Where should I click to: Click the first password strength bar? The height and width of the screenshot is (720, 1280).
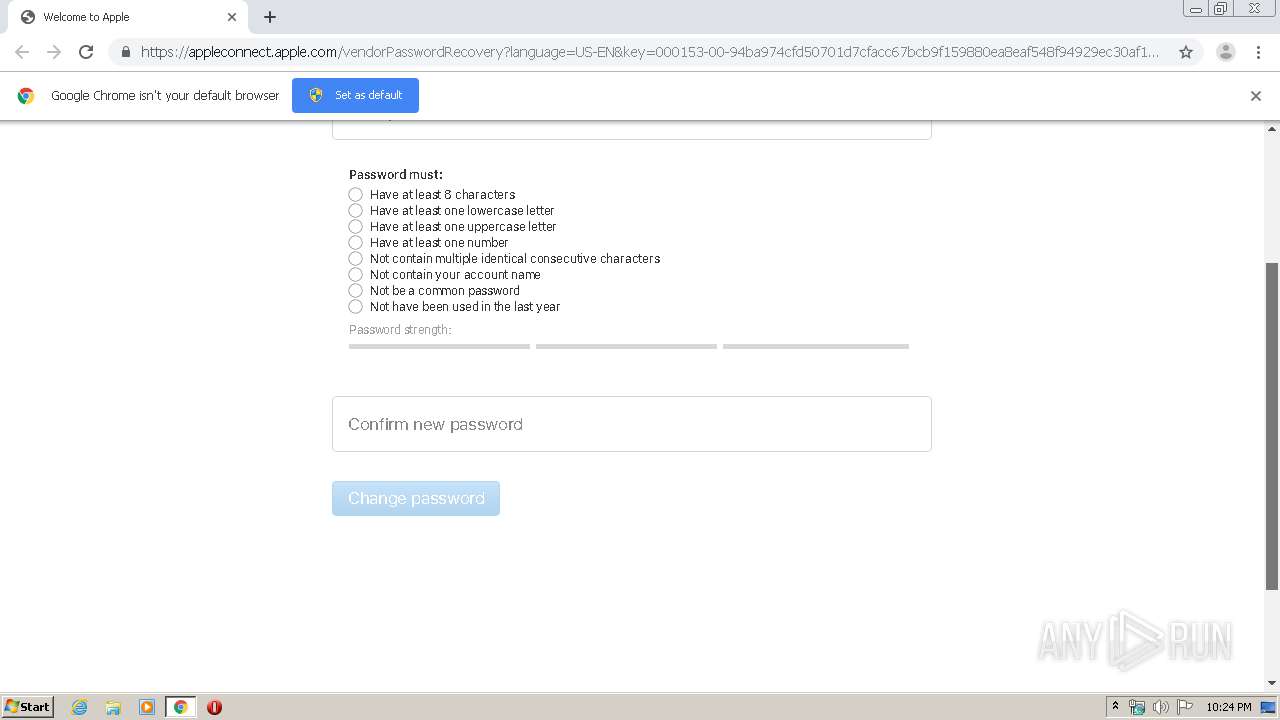pos(439,346)
